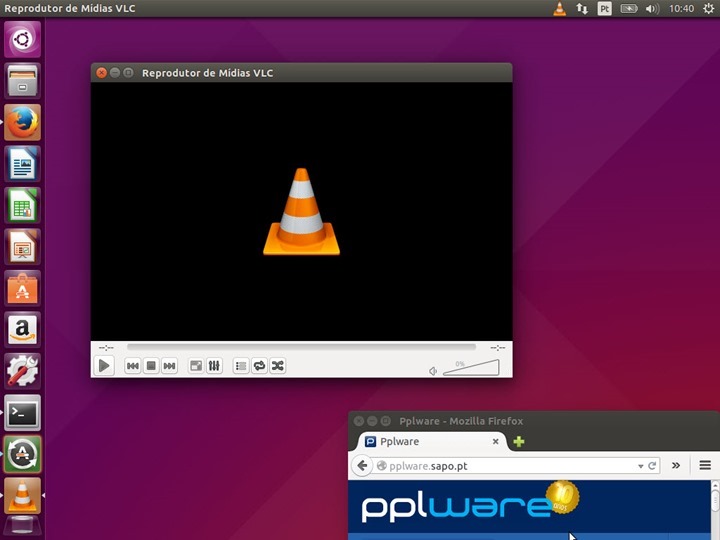Open System Settings from launcher
This screenshot has height=540, width=720.
click(22, 371)
